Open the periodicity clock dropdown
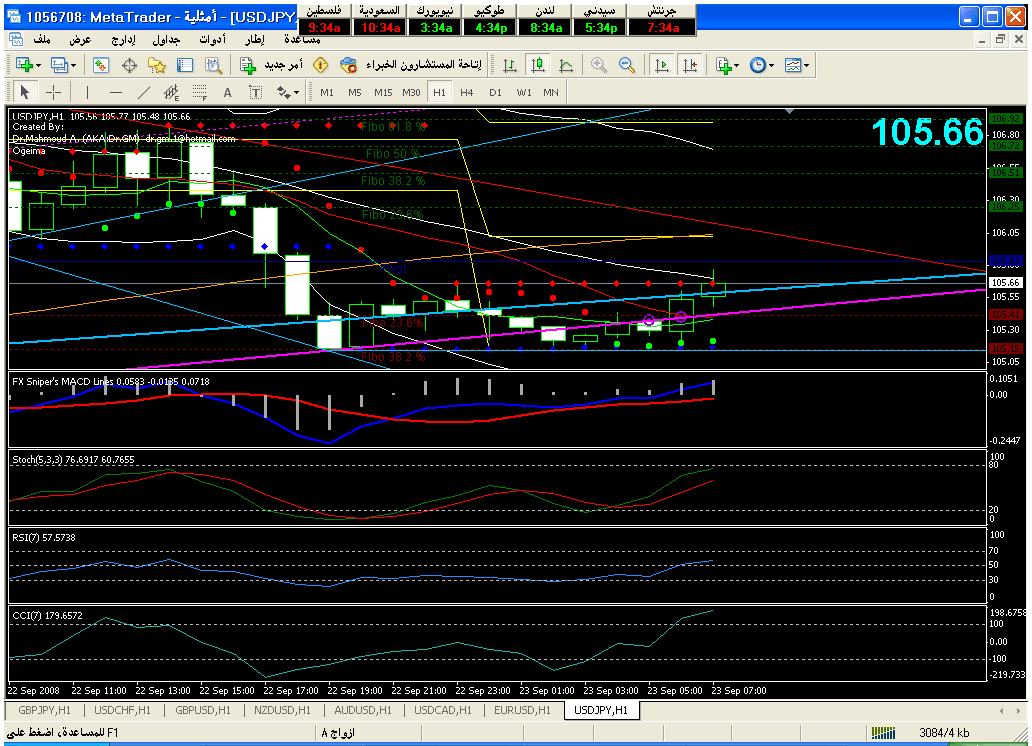The image size is (1032, 746). (762, 65)
